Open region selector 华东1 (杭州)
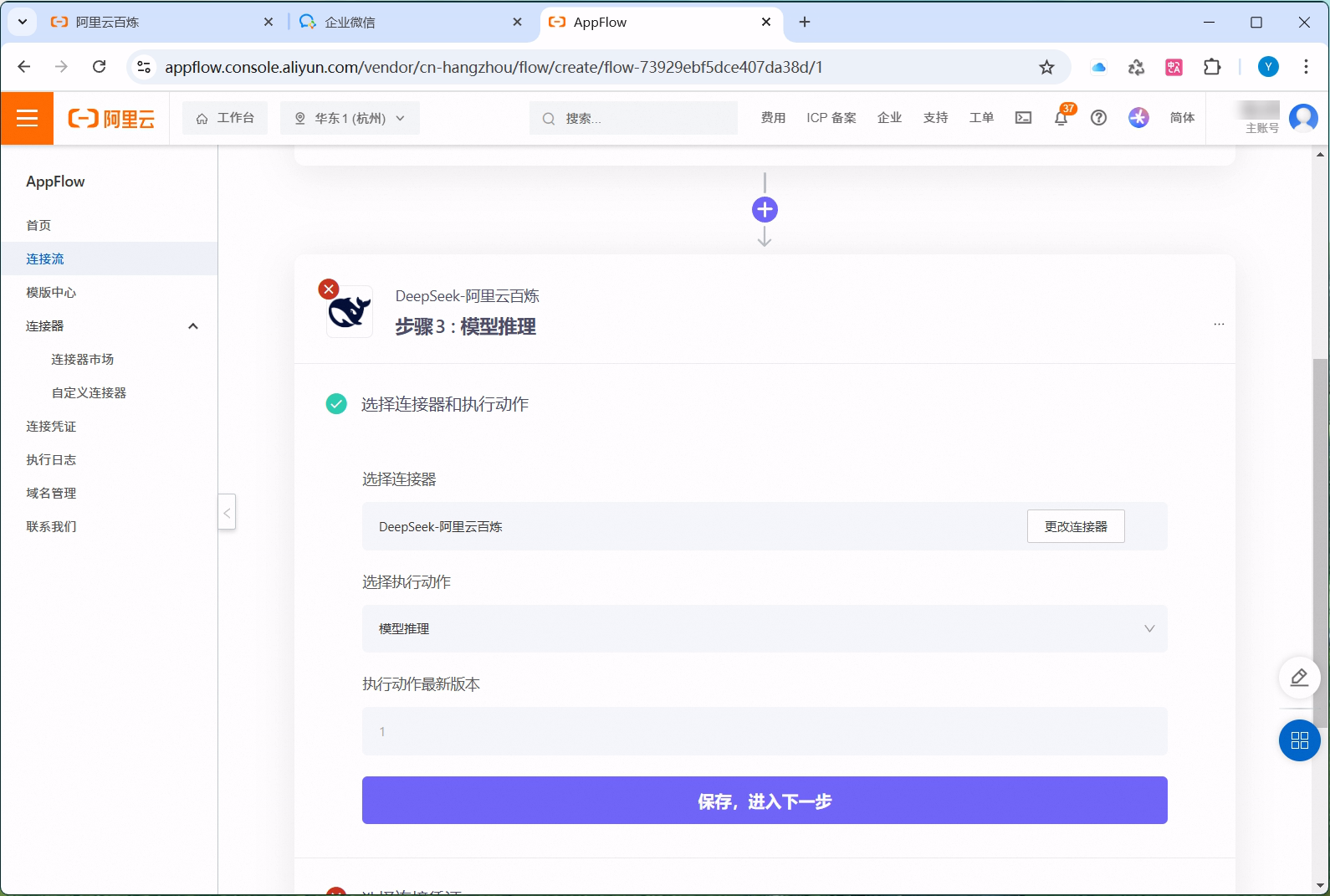 point(350,118)
